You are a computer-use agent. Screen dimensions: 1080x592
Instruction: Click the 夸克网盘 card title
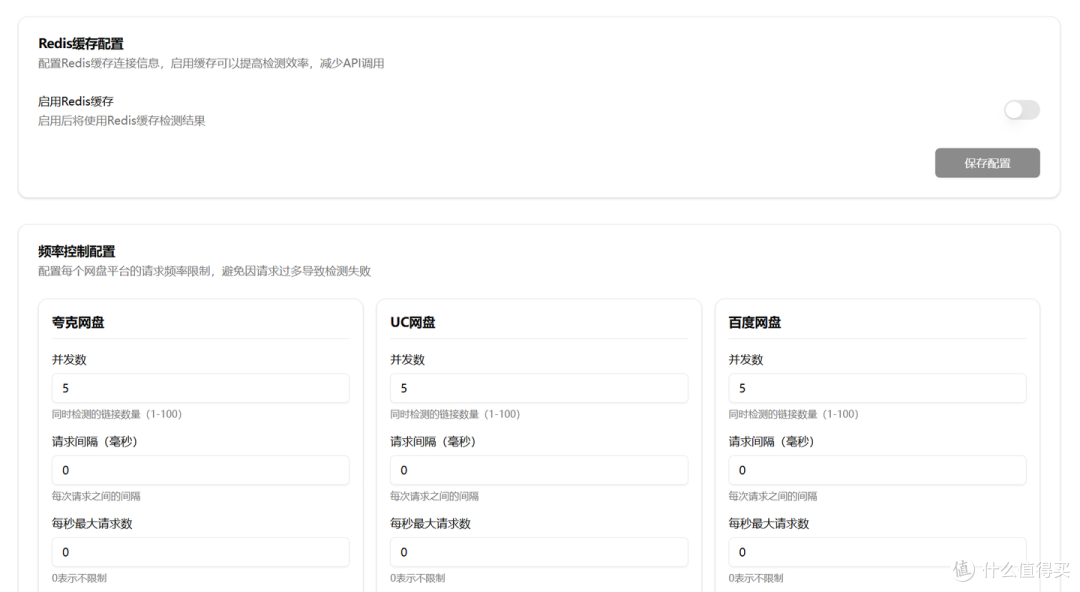78,323
